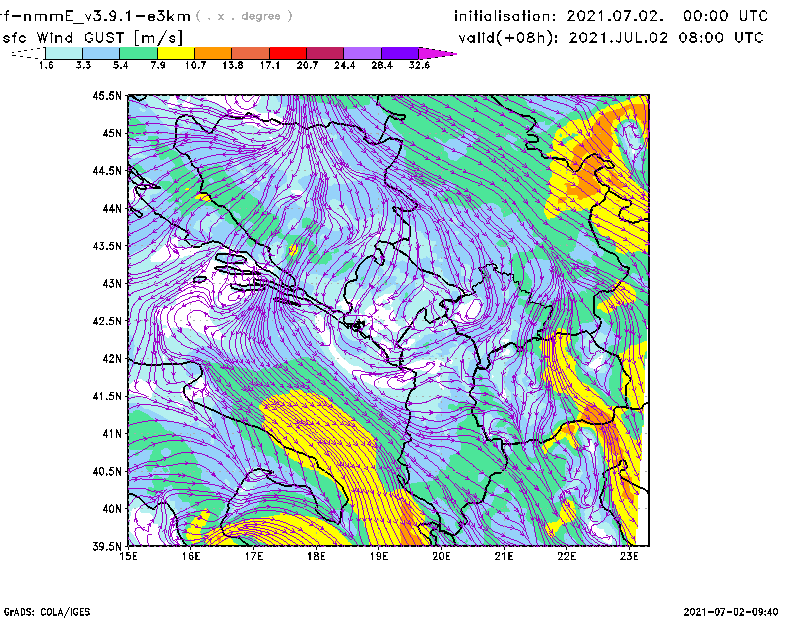Click the 17E longitude label
The image size is (800, 618).
coord(254,556)
